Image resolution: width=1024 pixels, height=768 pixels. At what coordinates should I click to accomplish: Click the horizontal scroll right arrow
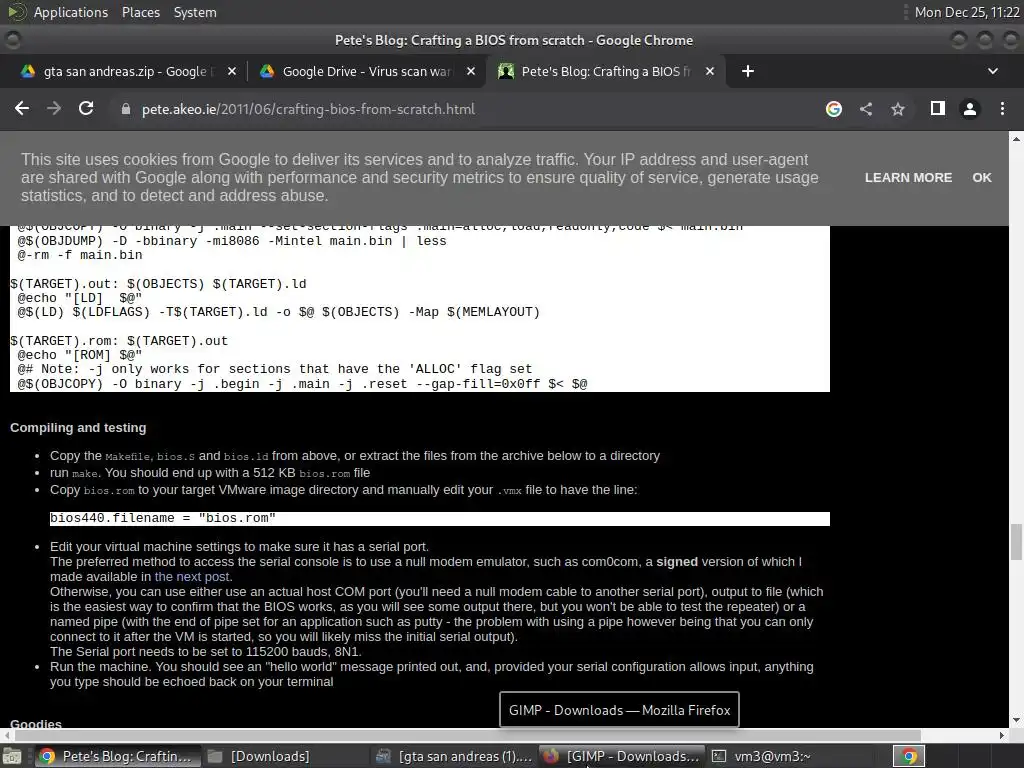point(1002,735)
